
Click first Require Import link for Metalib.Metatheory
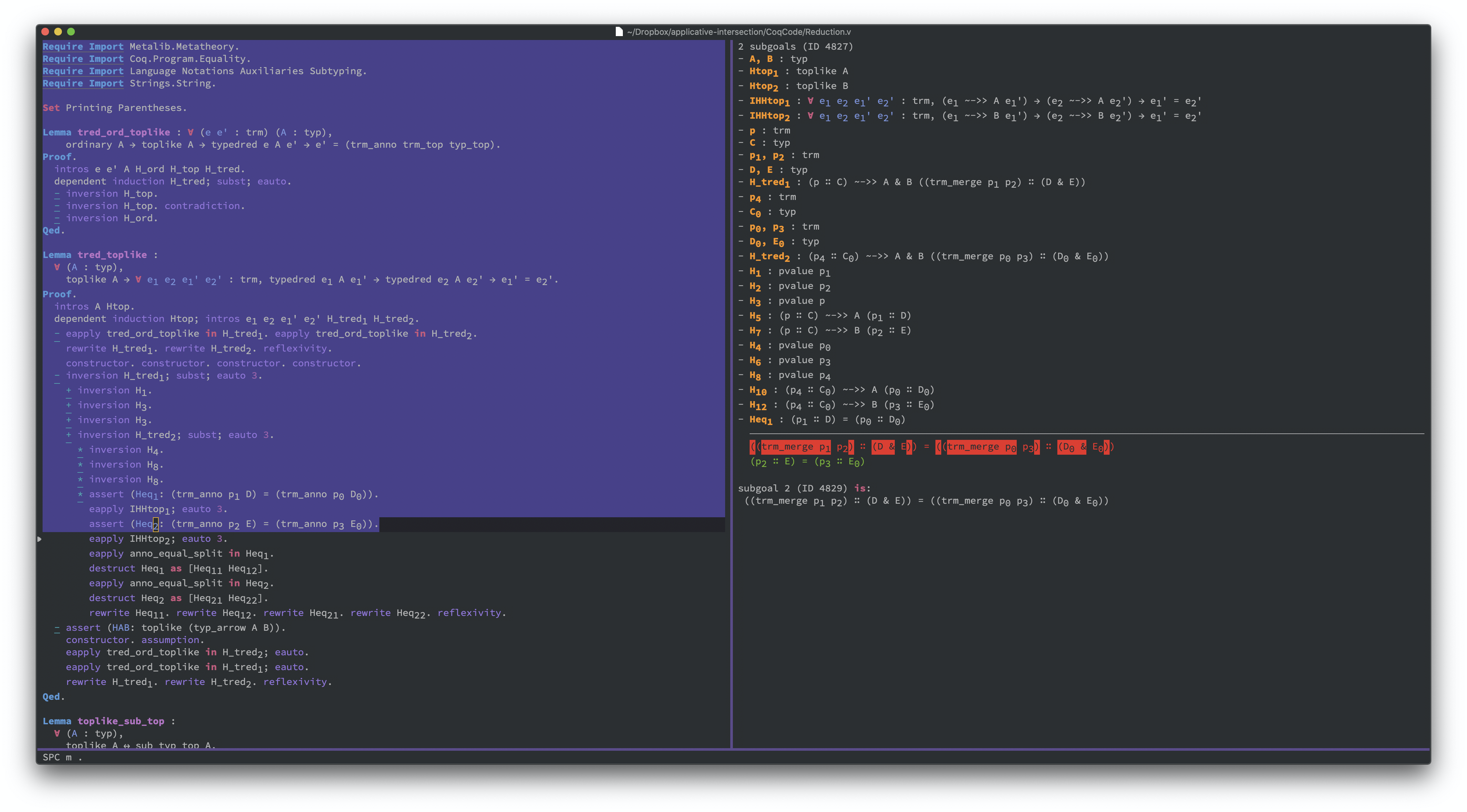coord(83,47)
